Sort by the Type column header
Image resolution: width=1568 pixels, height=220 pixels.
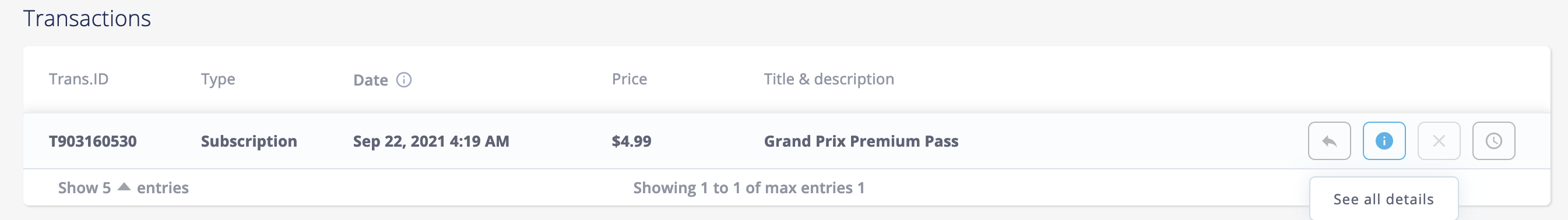coord(218,80)
